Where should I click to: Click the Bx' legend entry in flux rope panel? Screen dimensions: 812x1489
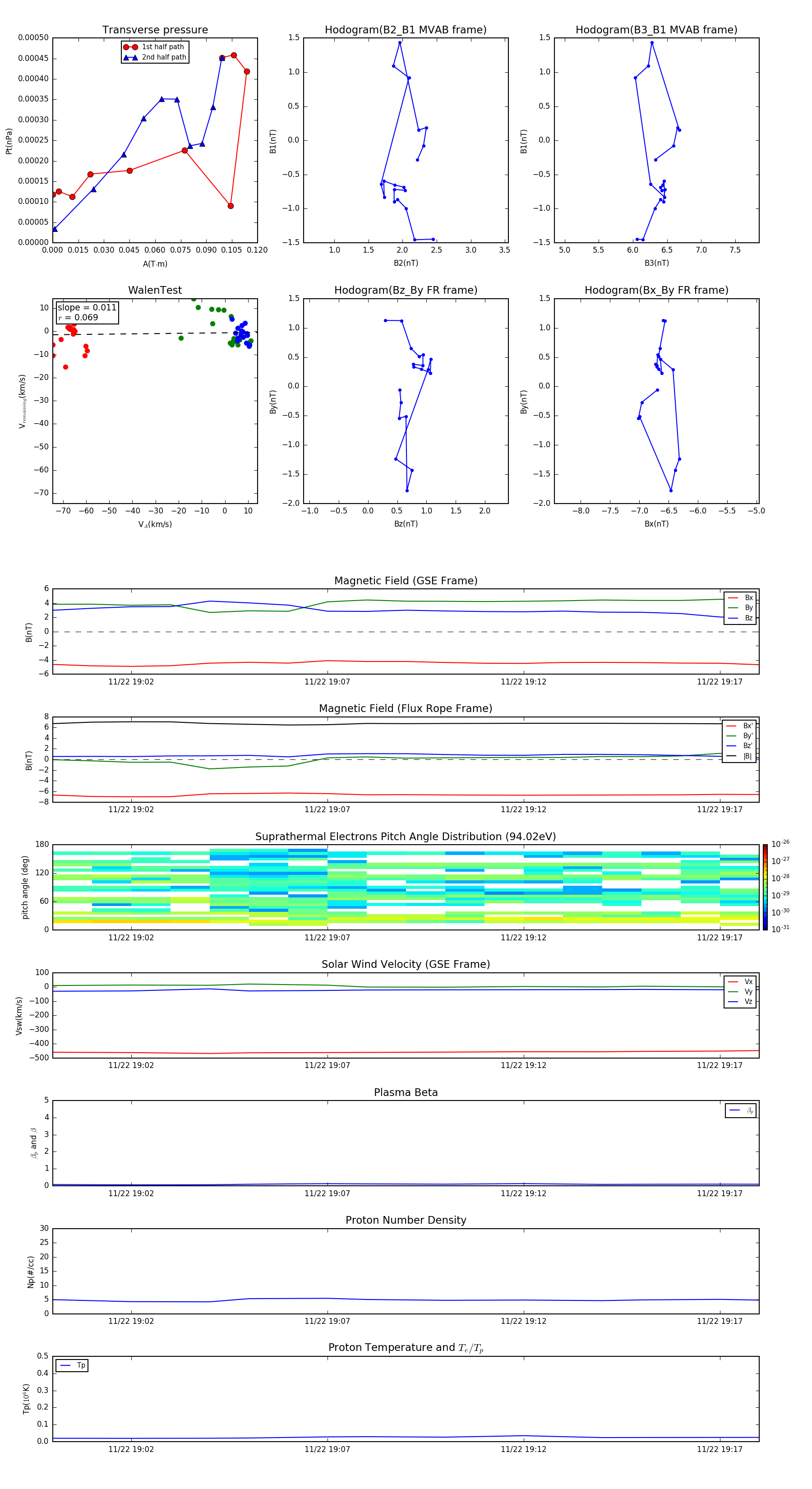(739, 726)
